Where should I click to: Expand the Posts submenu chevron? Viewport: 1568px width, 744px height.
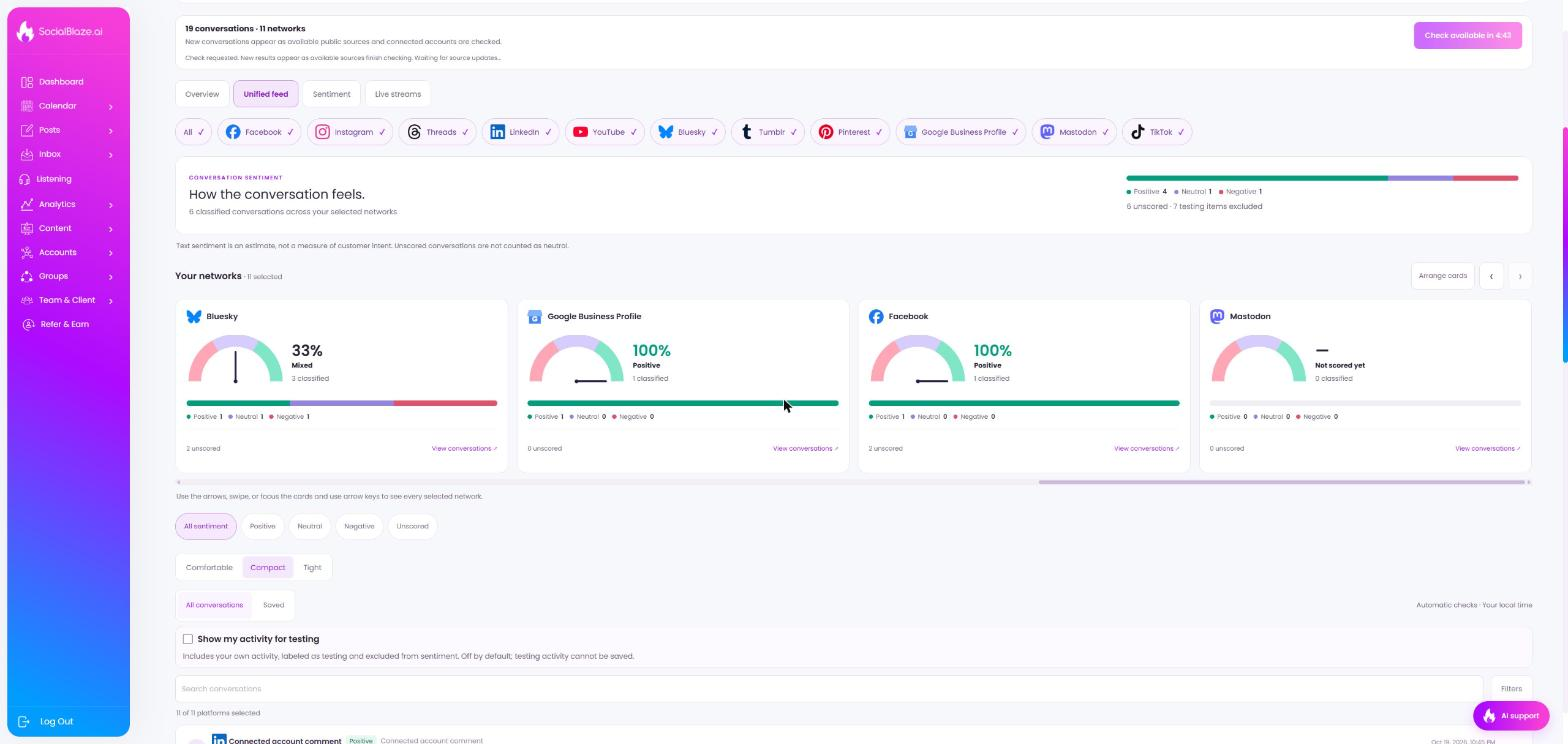pos(110,130)
